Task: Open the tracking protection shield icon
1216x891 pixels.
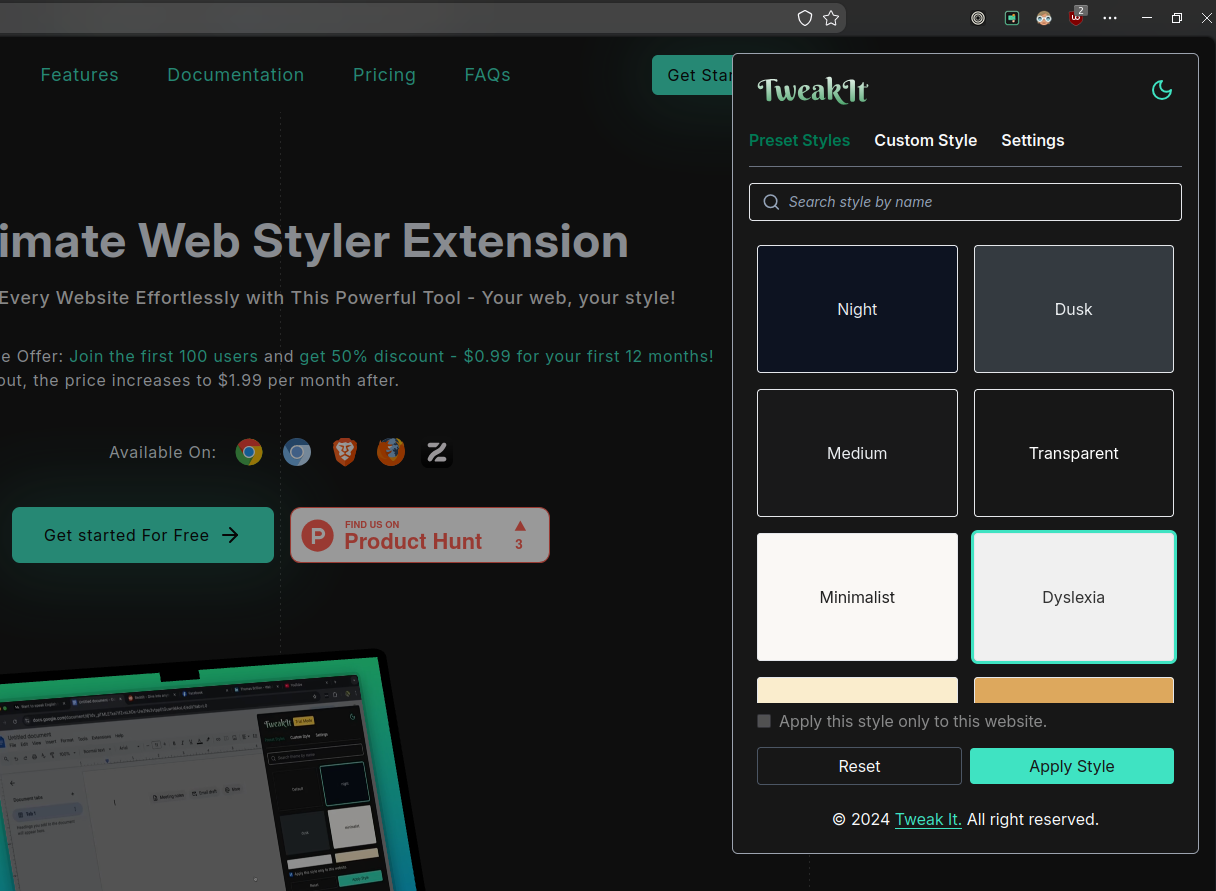Action: (804, 18)
